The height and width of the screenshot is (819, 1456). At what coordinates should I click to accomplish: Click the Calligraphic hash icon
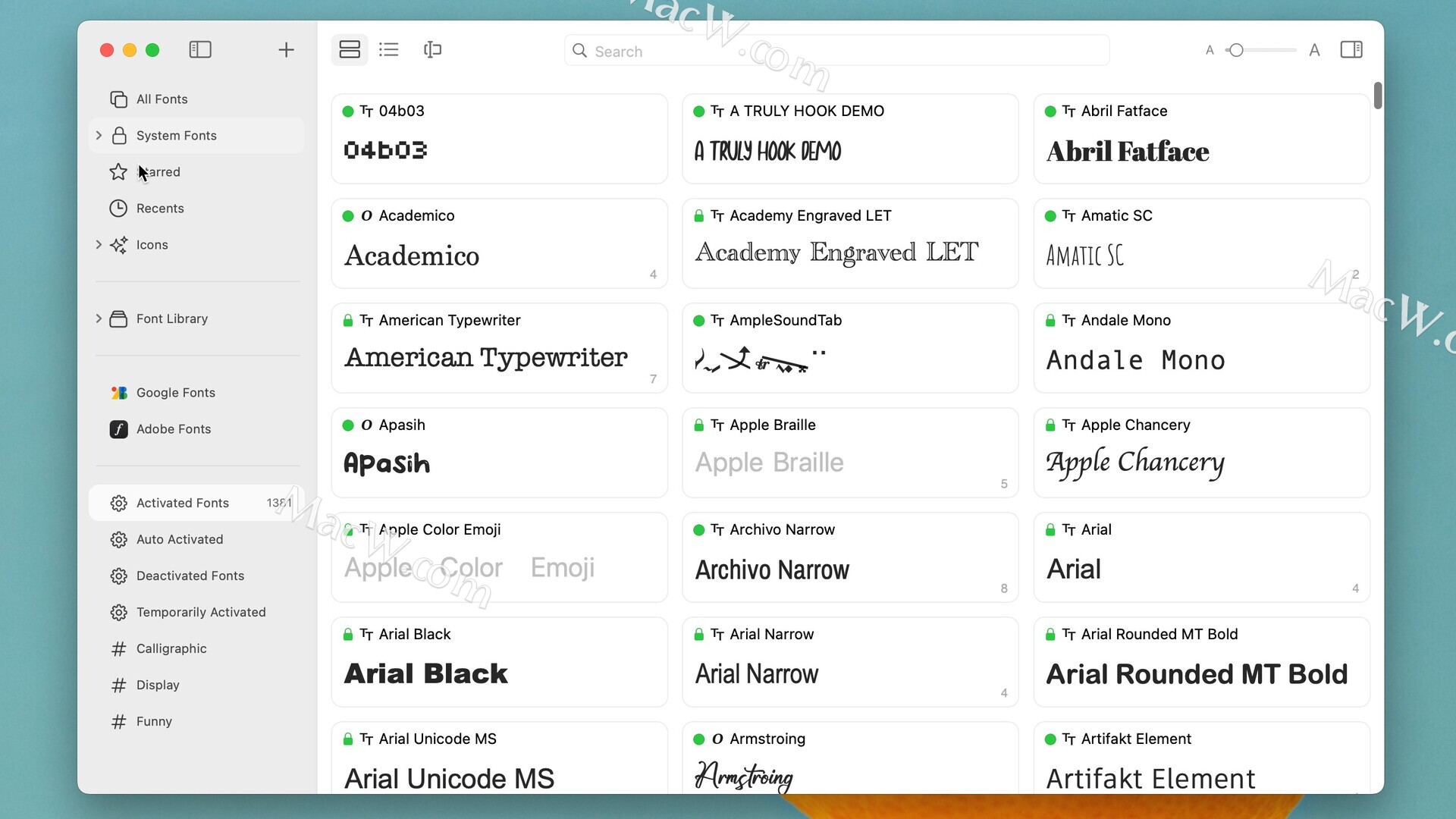tap(118, 648)
